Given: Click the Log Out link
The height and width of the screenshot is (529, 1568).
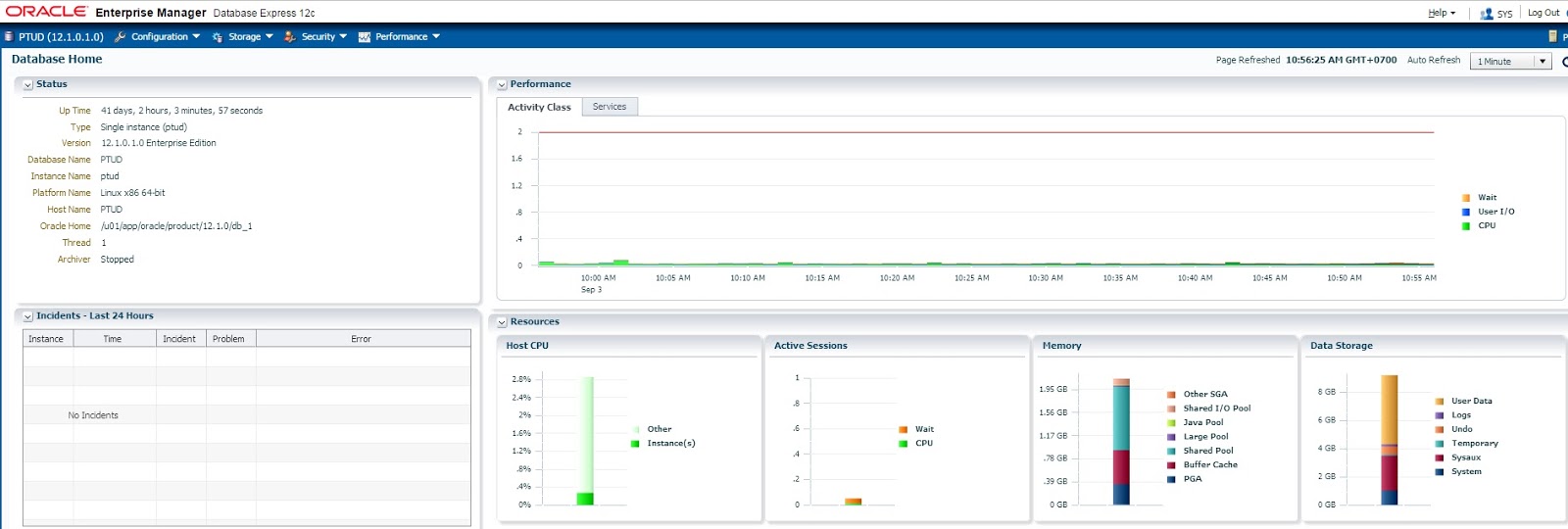Looking at the screenshot, I should coord(1543,13).
